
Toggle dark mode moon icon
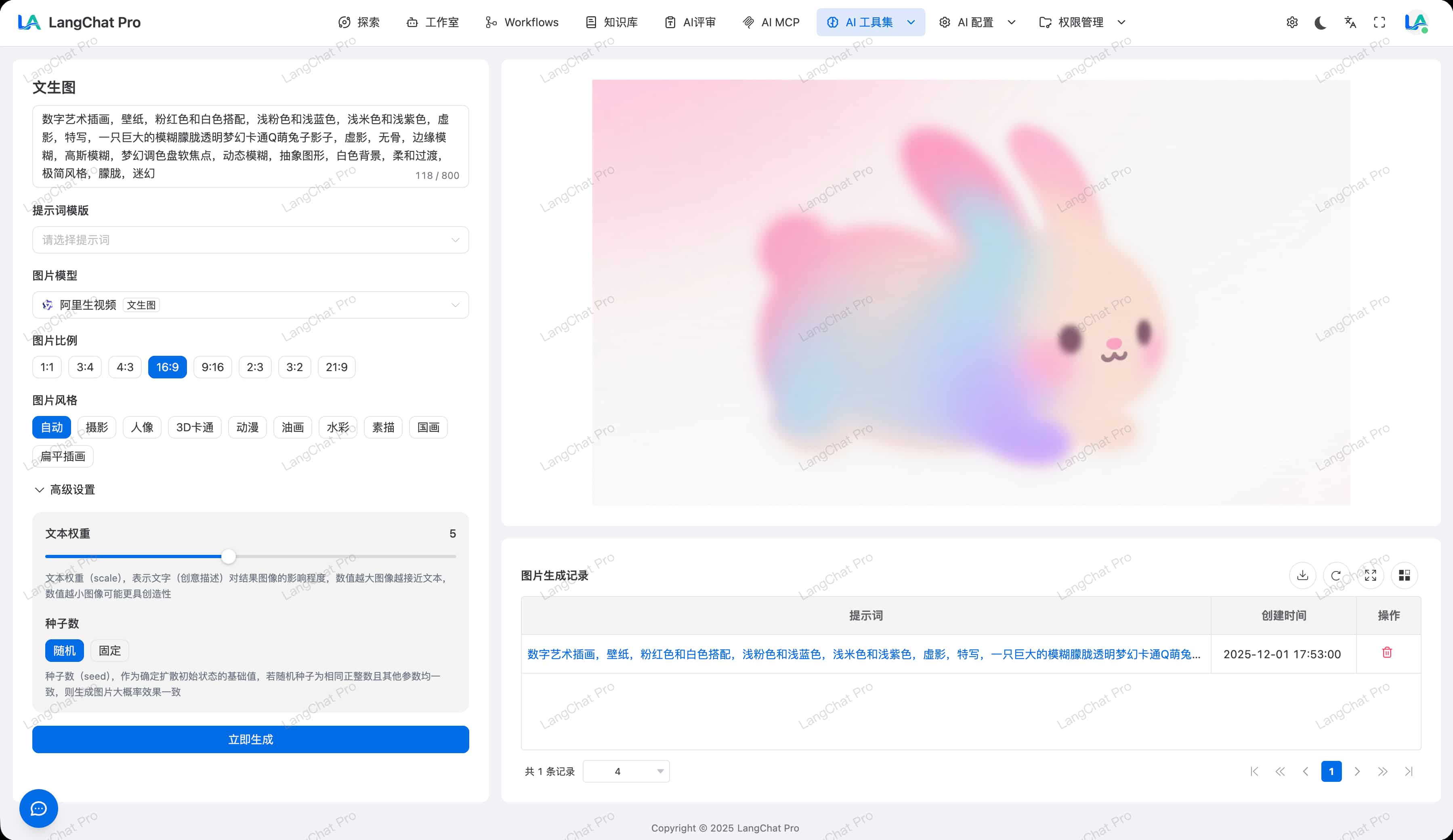1320,23
